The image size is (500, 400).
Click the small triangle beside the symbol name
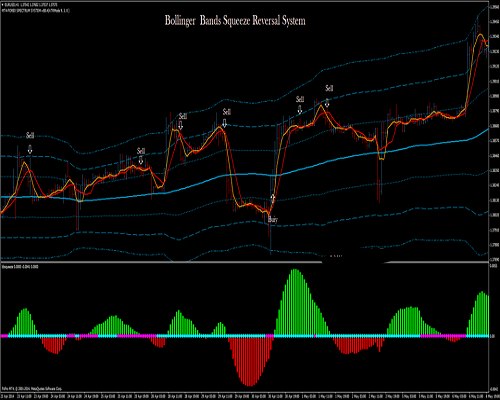pyautogui.click(x=3, y=5)
